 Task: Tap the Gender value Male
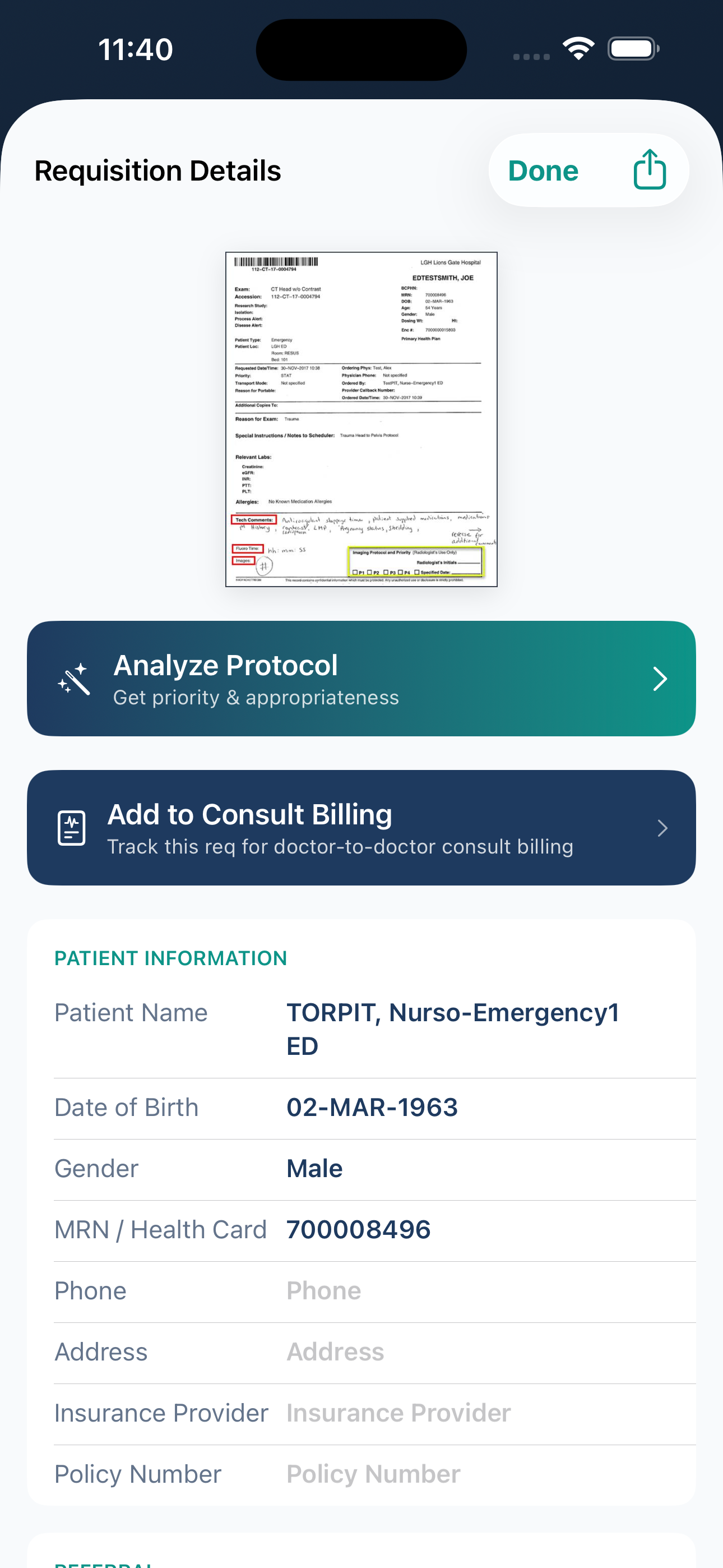point(314,1168)
